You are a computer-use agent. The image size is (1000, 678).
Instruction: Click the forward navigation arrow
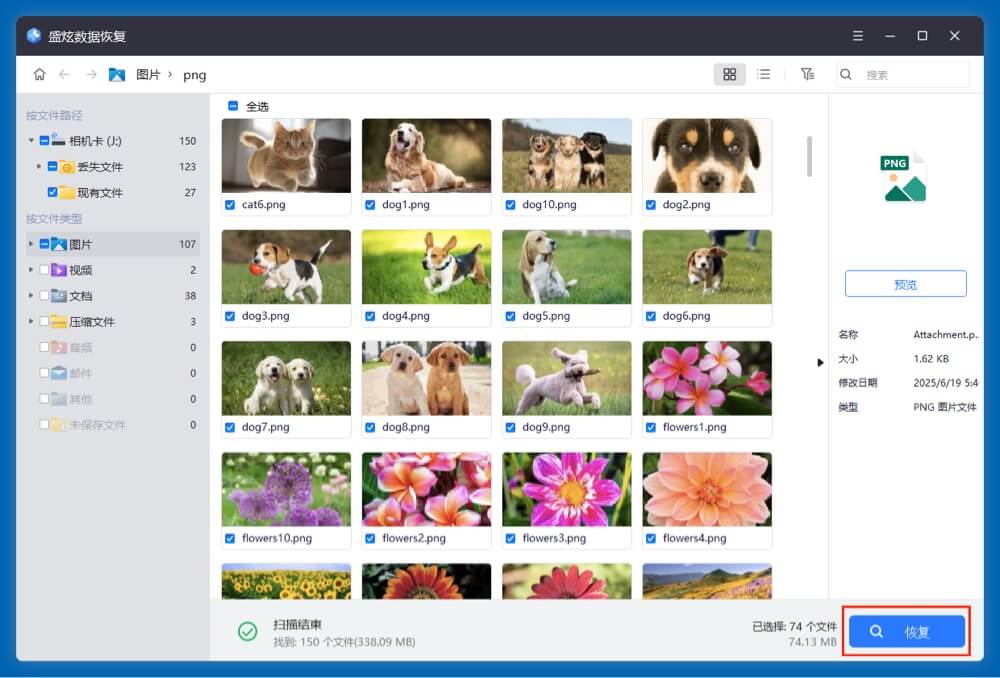coord(91,75)
